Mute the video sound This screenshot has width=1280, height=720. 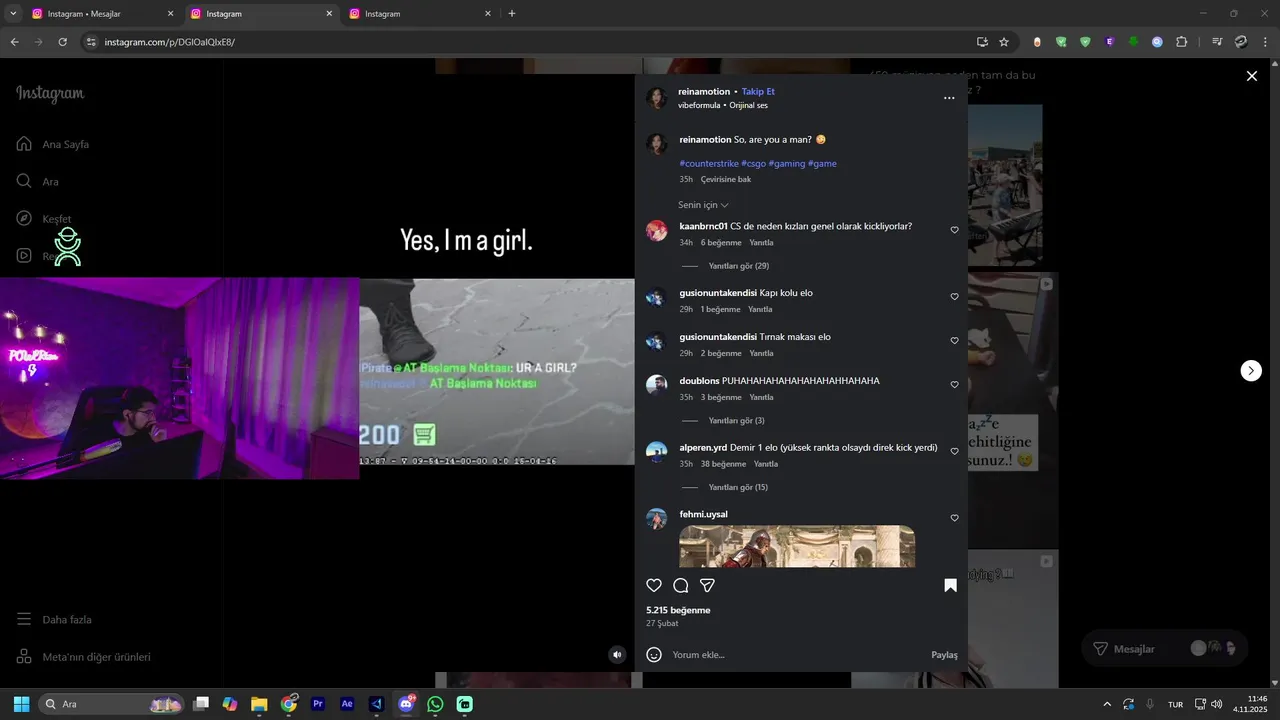(617, 655)
